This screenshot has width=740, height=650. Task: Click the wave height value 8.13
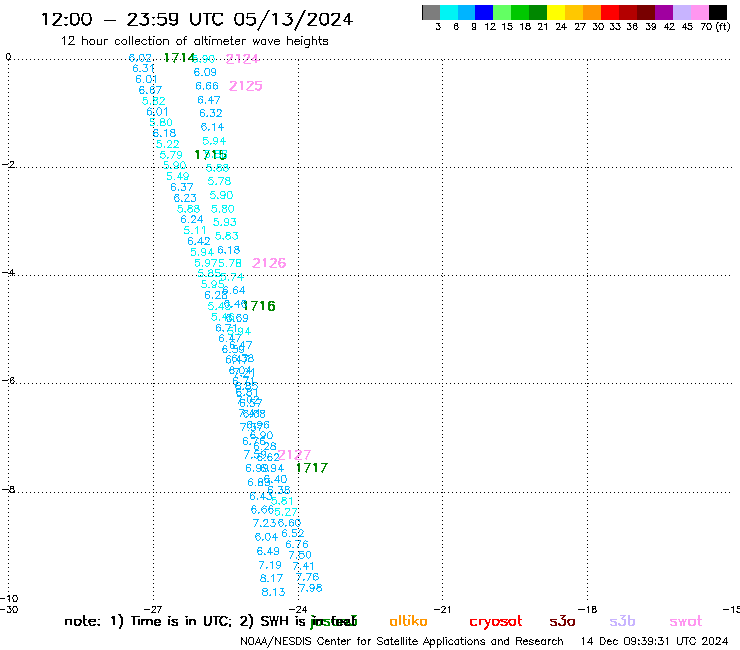(x=273, y=592)
